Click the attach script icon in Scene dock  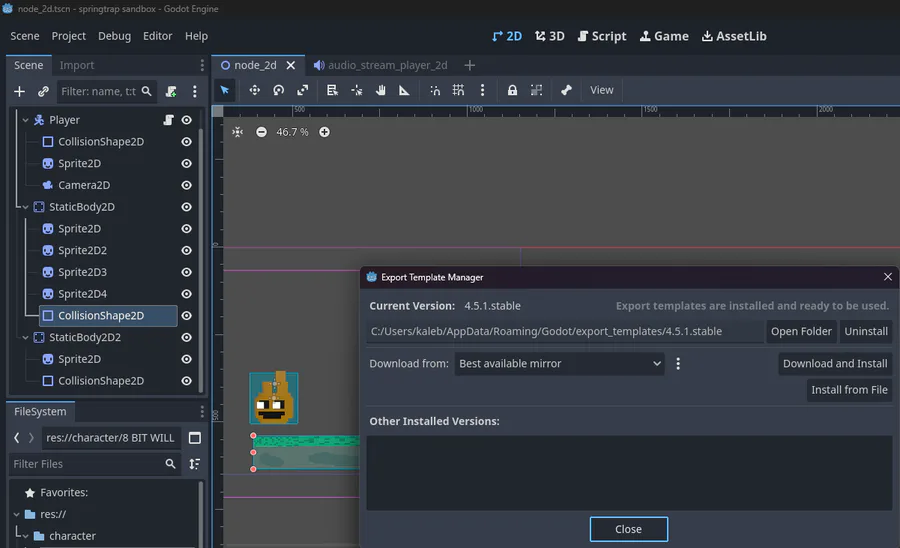pos(170,91)
